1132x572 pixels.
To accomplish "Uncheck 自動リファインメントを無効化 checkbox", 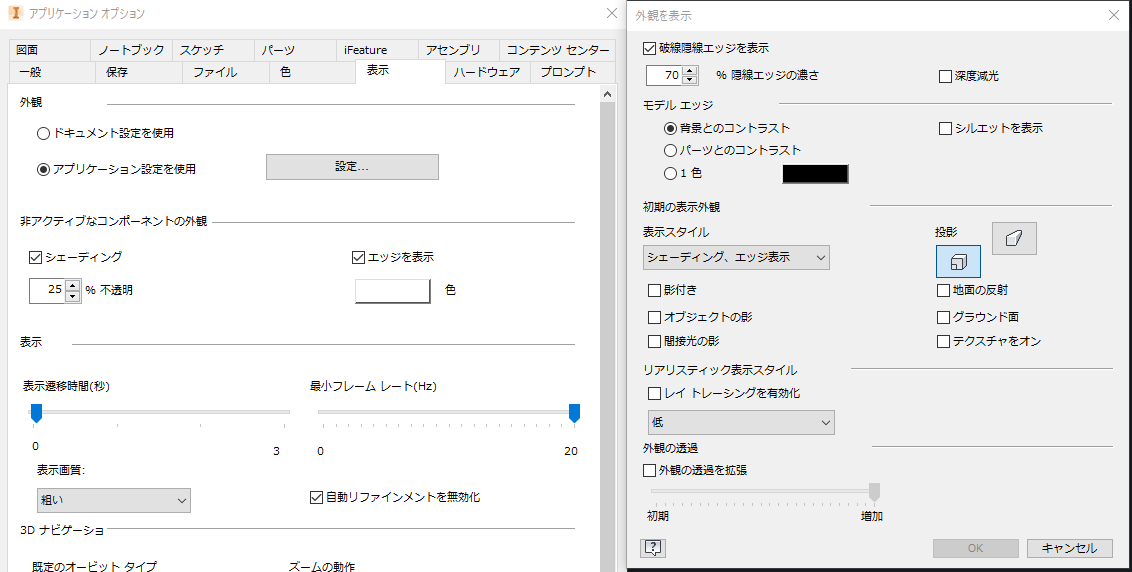I will pos(315,497).
